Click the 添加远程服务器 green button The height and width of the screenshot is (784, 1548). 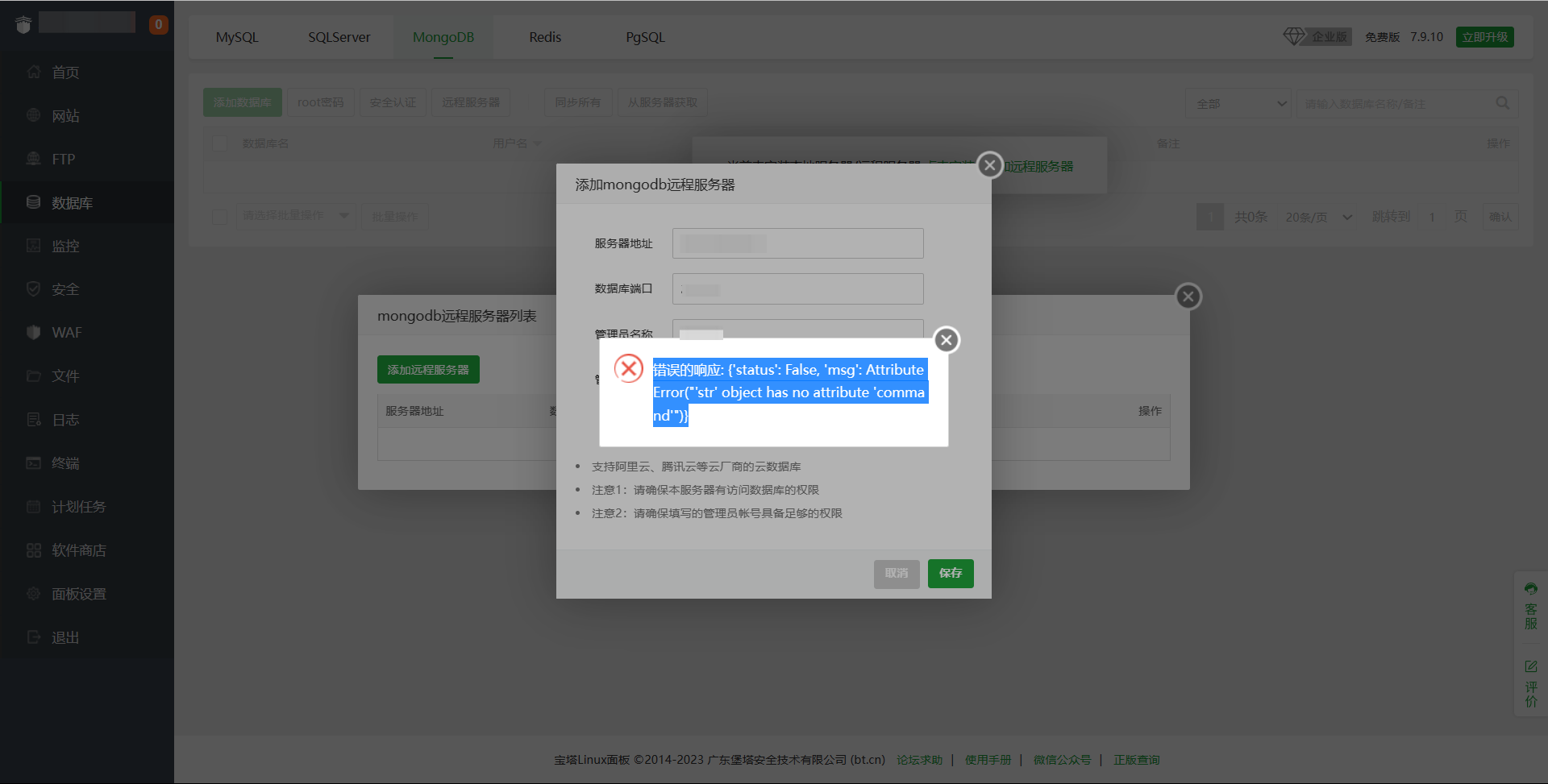(x=428, y=369)
